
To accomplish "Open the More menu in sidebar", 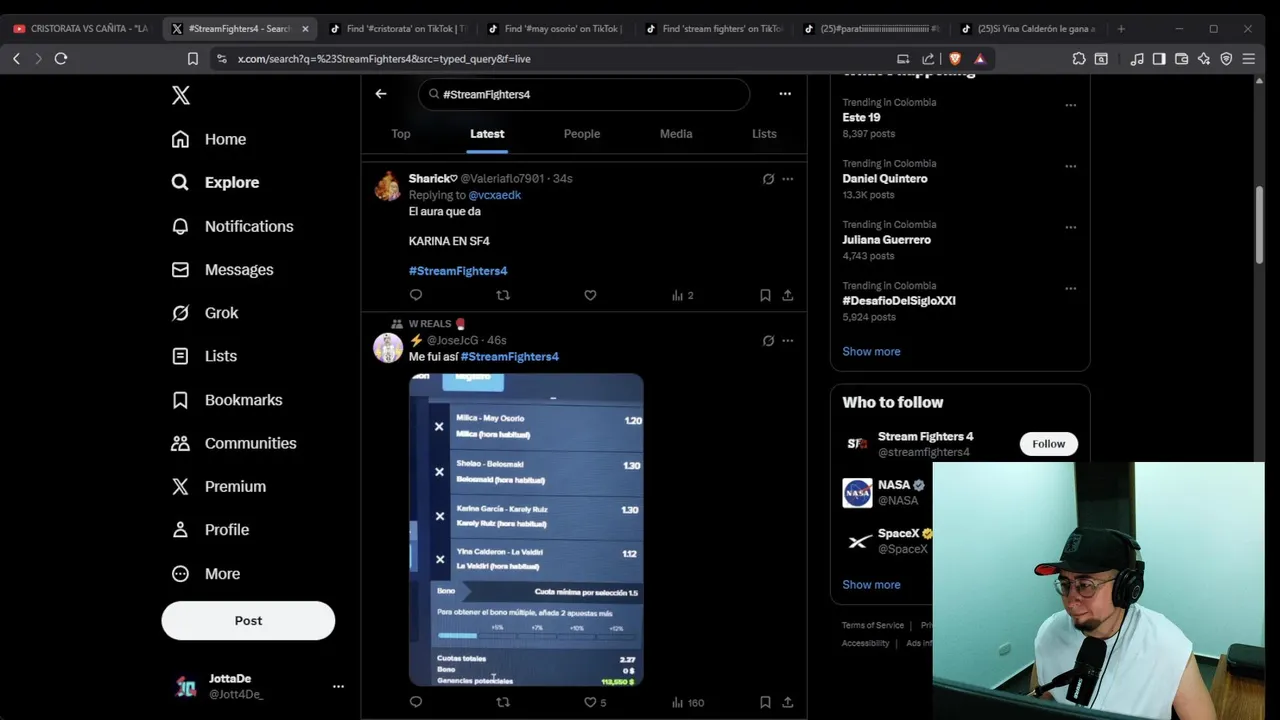I will [206, 574].
